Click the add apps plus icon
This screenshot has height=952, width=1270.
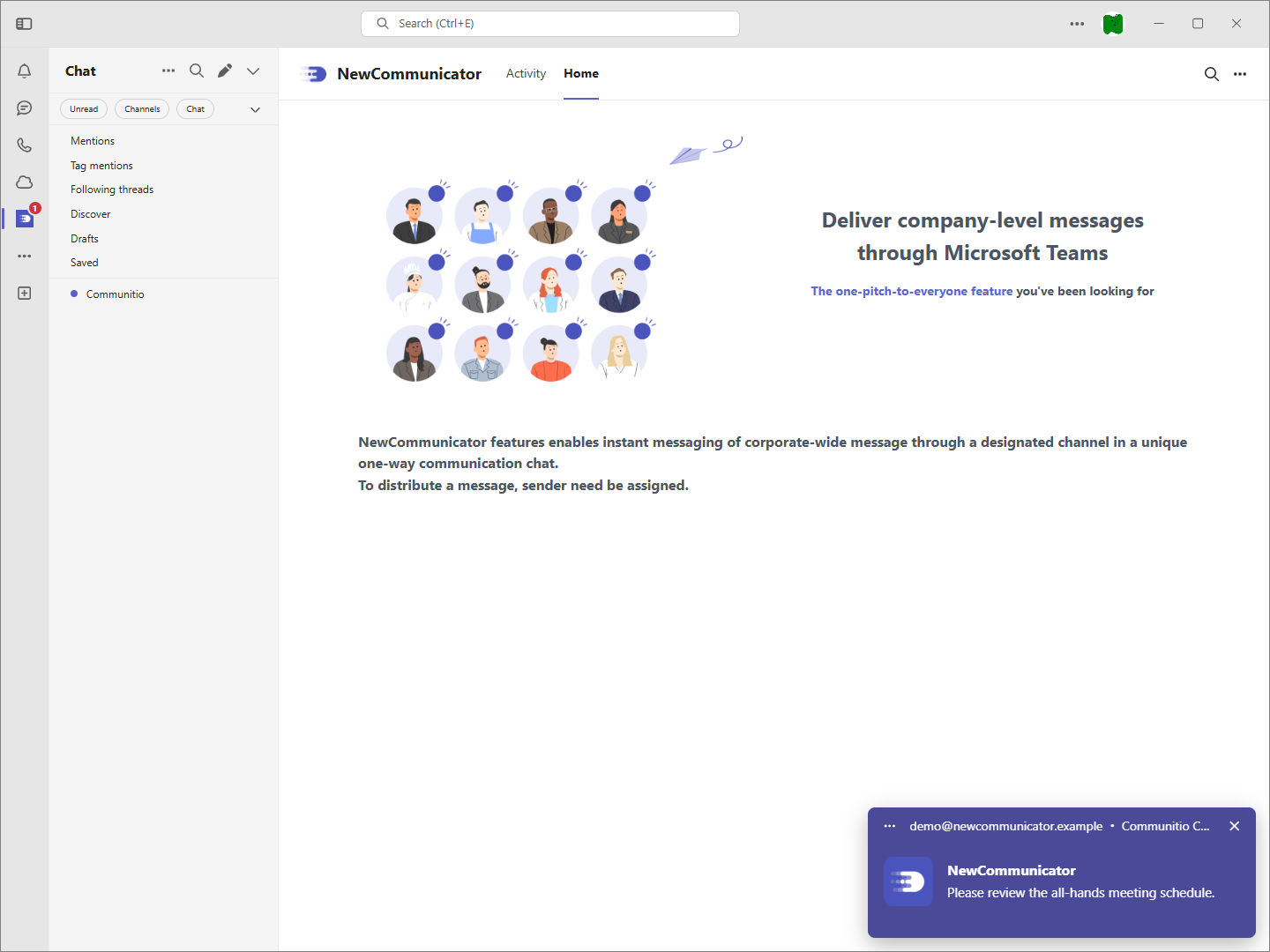(x=25, y=293)
